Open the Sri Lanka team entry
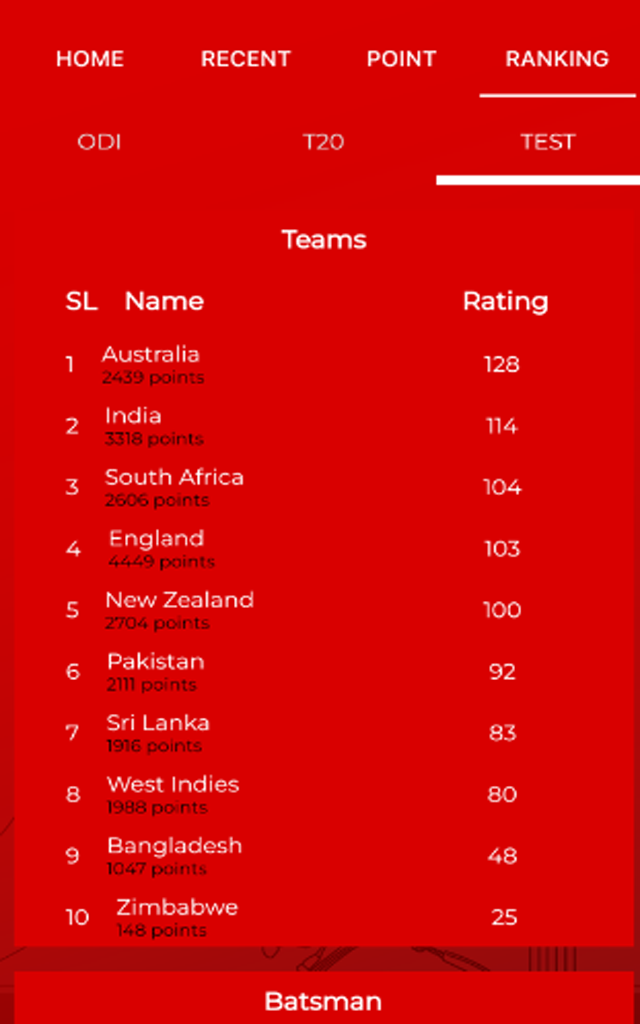640x1024 pixels. click(324, 733)
